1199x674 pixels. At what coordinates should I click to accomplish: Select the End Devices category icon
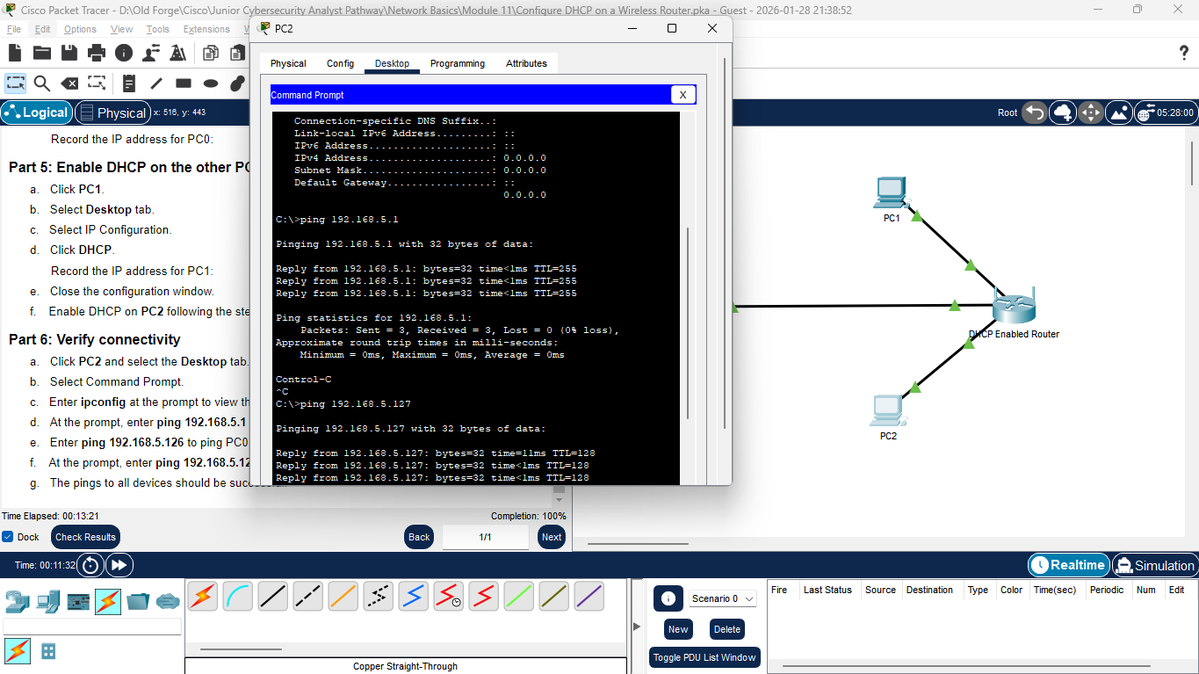coord(47,602)
